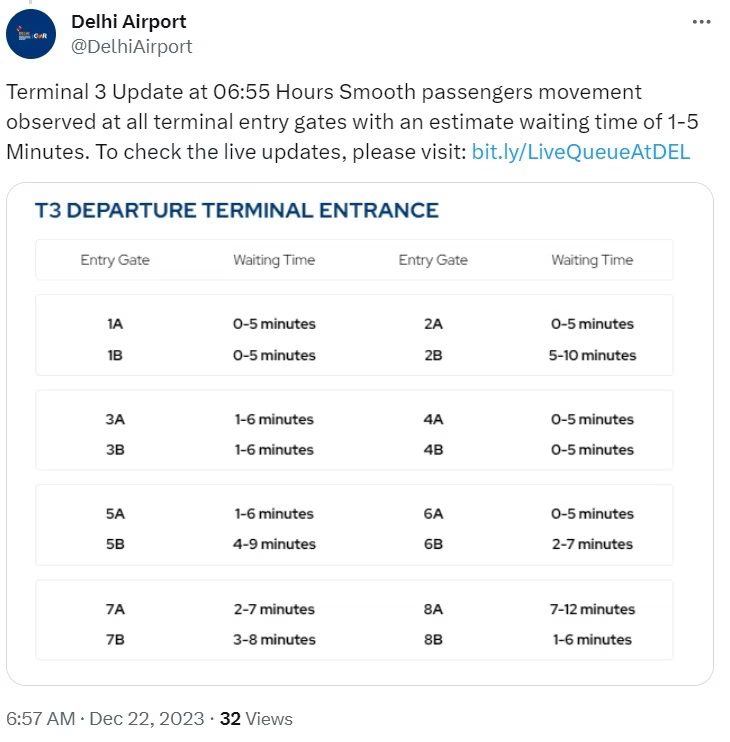Screen dimensions: 730x742
Task: Click entry gate 1A in the table
Action: click(115, 324)
